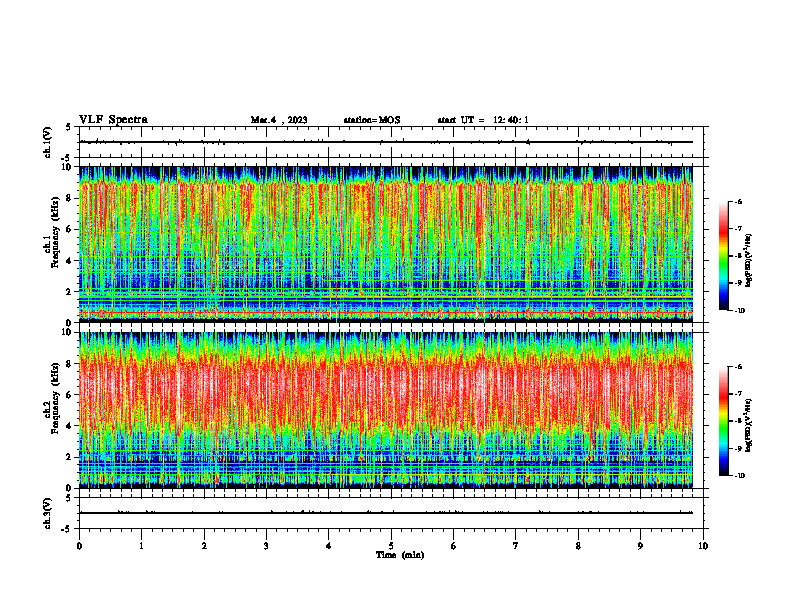Click the "6" kHz tick on ch.2 axis
Screen dimensions: 792x612
coord(70,395)
